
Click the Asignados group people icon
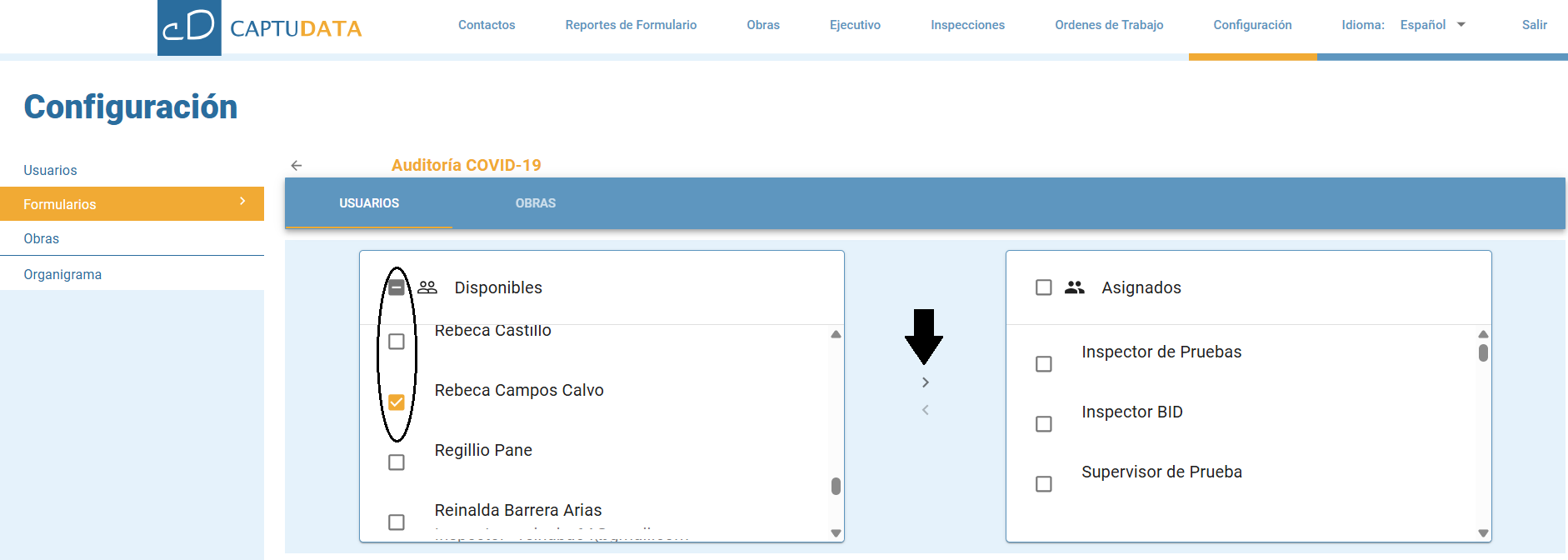pos(1074,287)
